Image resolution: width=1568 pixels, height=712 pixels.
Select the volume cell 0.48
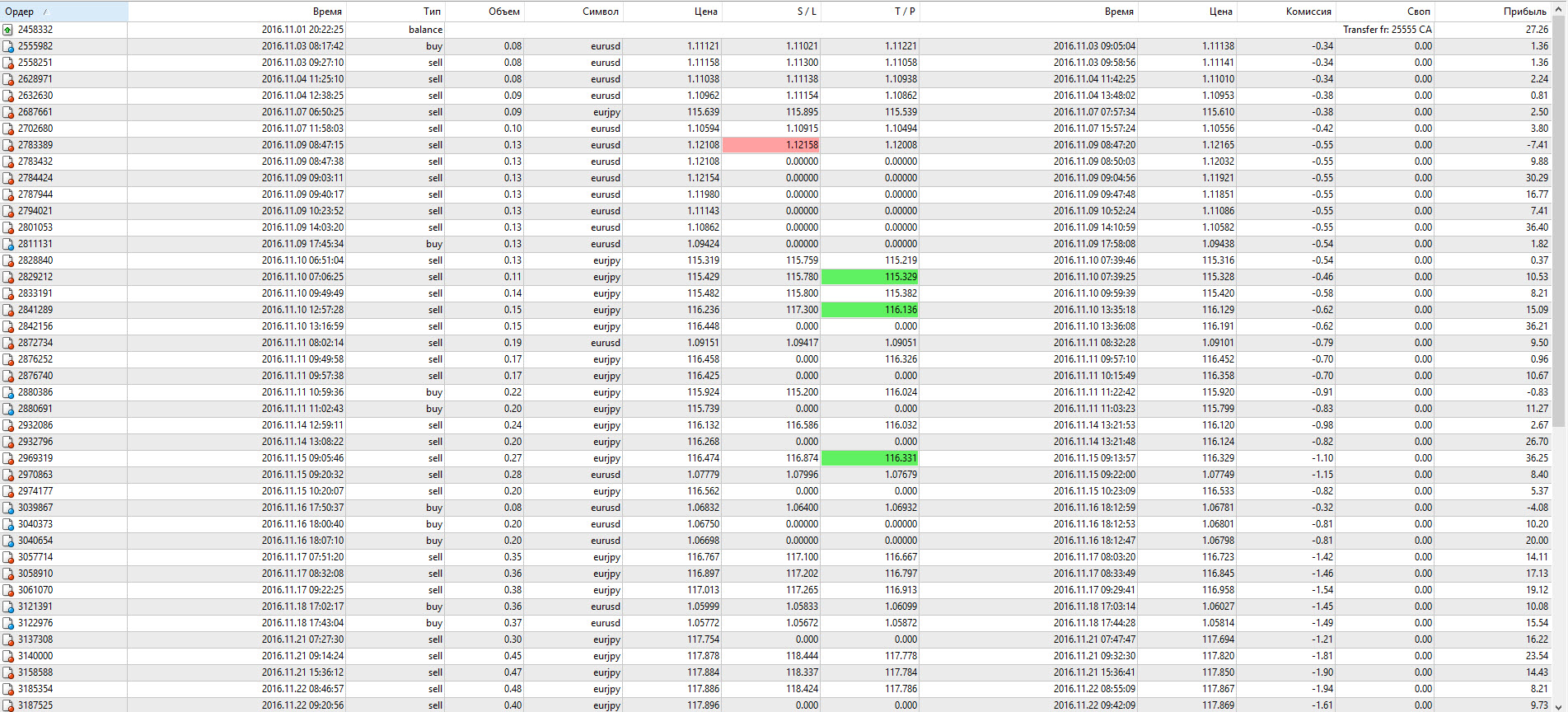click(513, 689)
